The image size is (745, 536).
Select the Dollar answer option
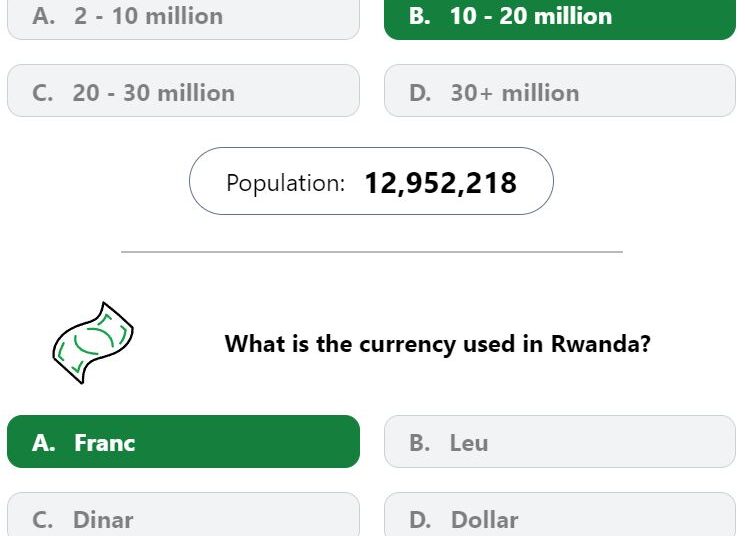pyautogui.click(x=560, y=515)
